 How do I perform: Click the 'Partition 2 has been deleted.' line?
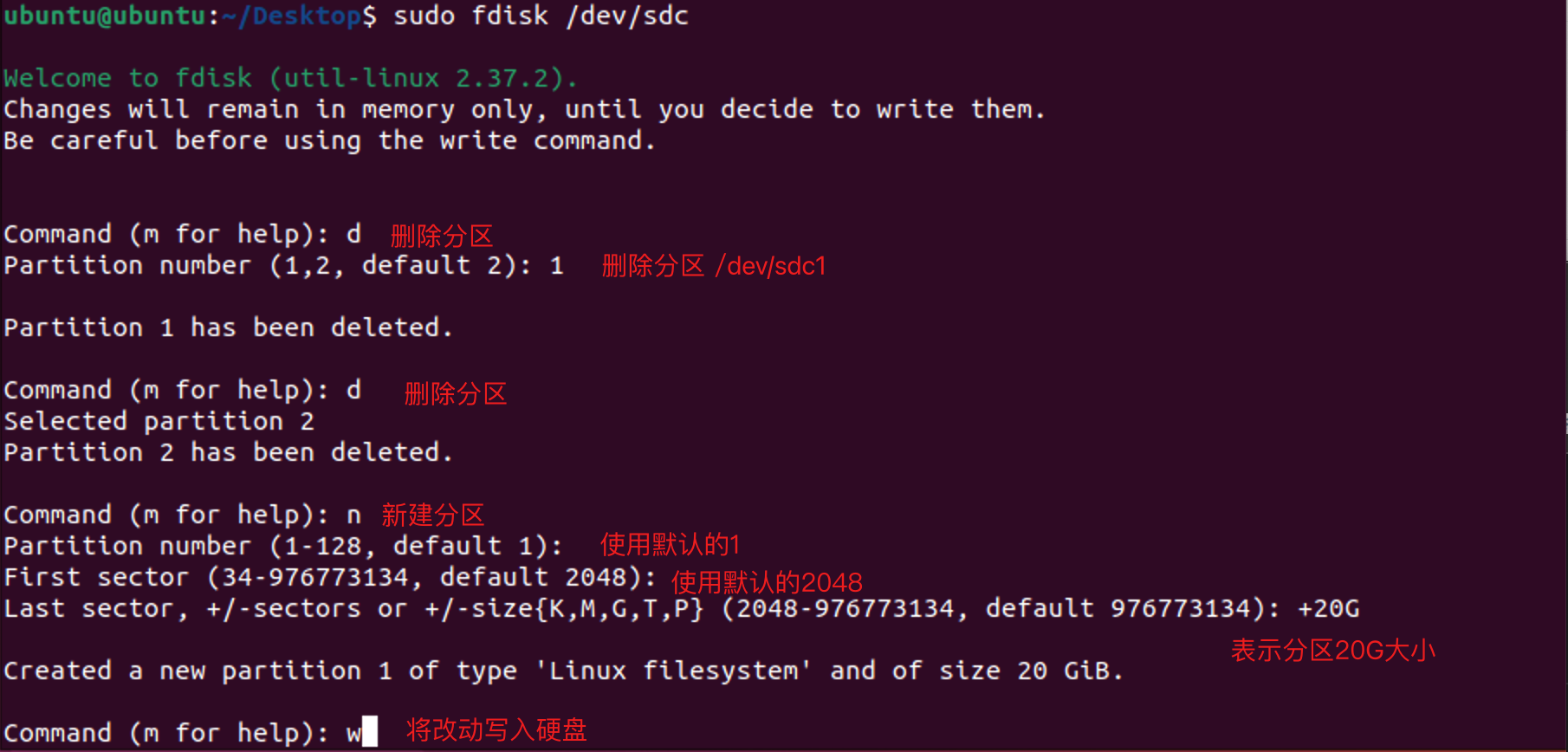click(228, 452)
